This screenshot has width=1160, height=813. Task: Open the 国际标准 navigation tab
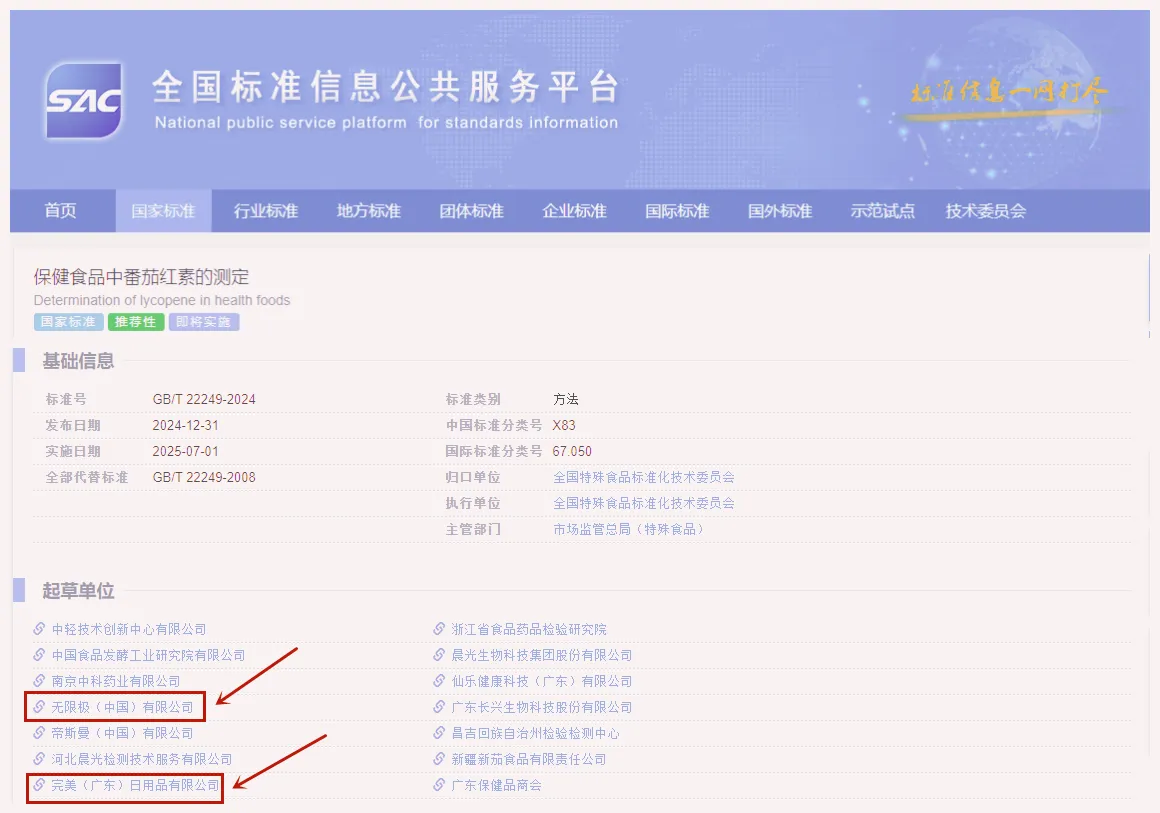click(677, 211)
